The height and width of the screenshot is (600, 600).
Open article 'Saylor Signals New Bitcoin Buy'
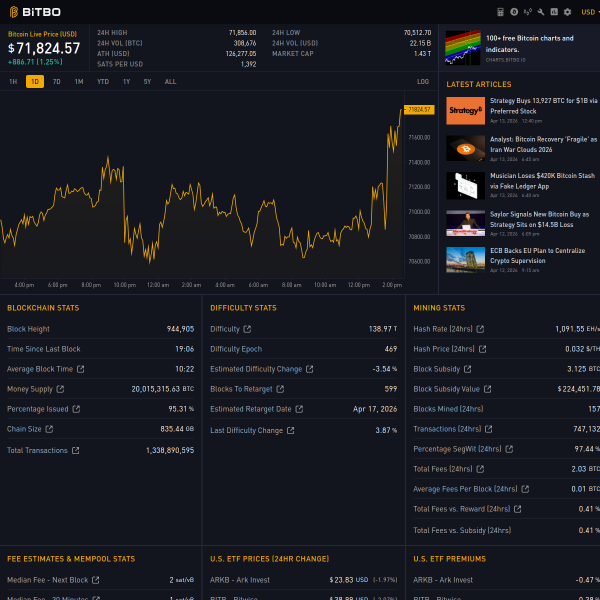coord(540,219)
